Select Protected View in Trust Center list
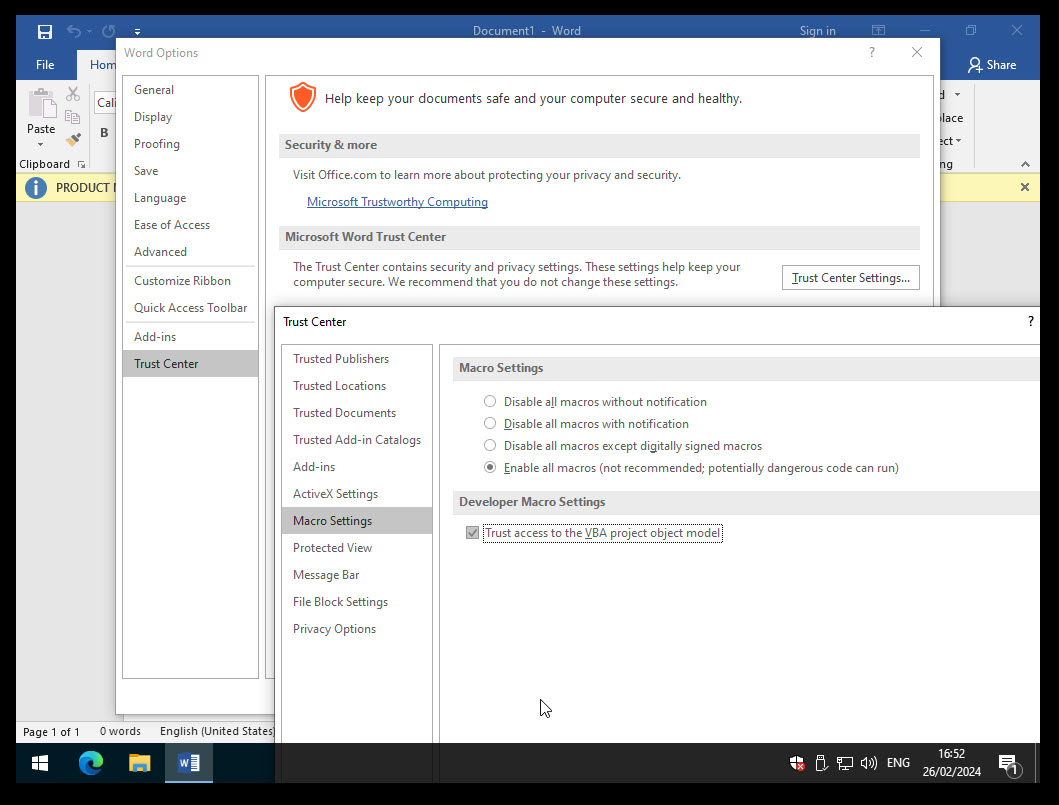This screenshot has height=805, width=1059. [332, 548]
